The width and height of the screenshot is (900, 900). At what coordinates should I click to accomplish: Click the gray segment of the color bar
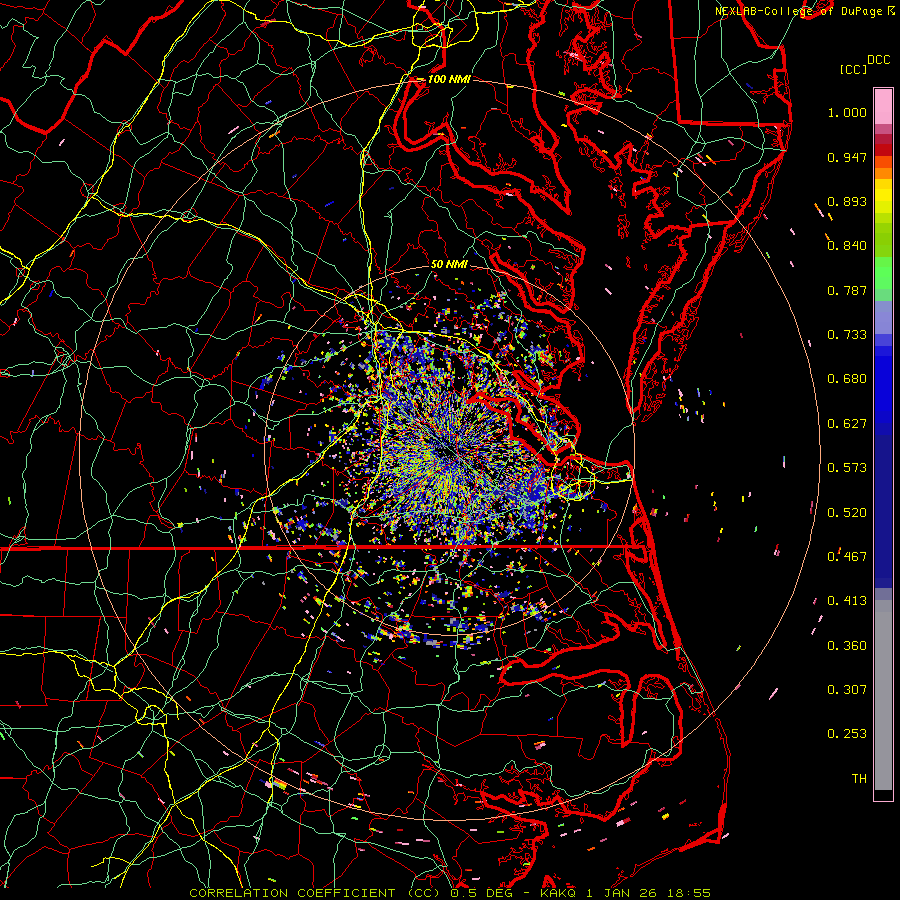[883, 695]
